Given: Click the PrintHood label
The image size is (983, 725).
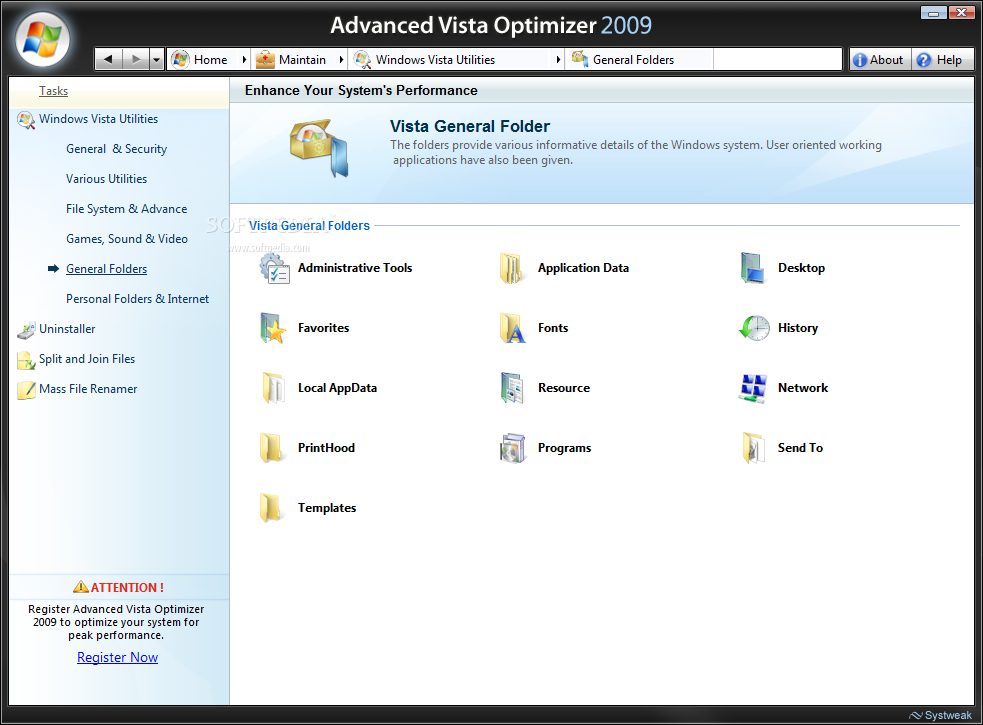Looking at the screenshot, I should (x=326, y=448).
